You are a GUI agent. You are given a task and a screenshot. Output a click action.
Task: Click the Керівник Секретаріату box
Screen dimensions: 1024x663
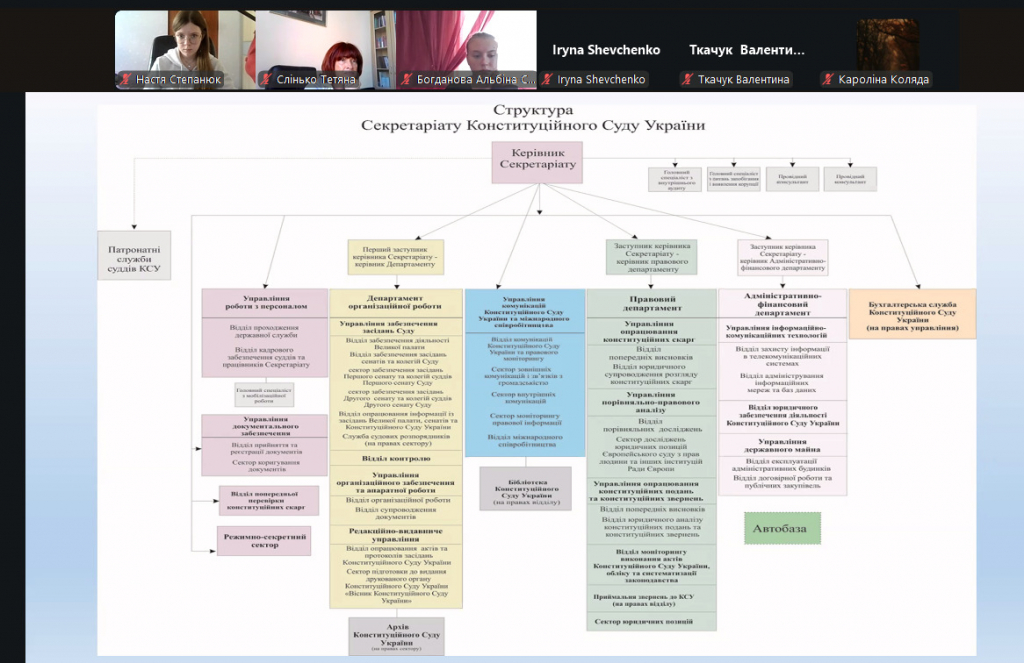point(538,161)
